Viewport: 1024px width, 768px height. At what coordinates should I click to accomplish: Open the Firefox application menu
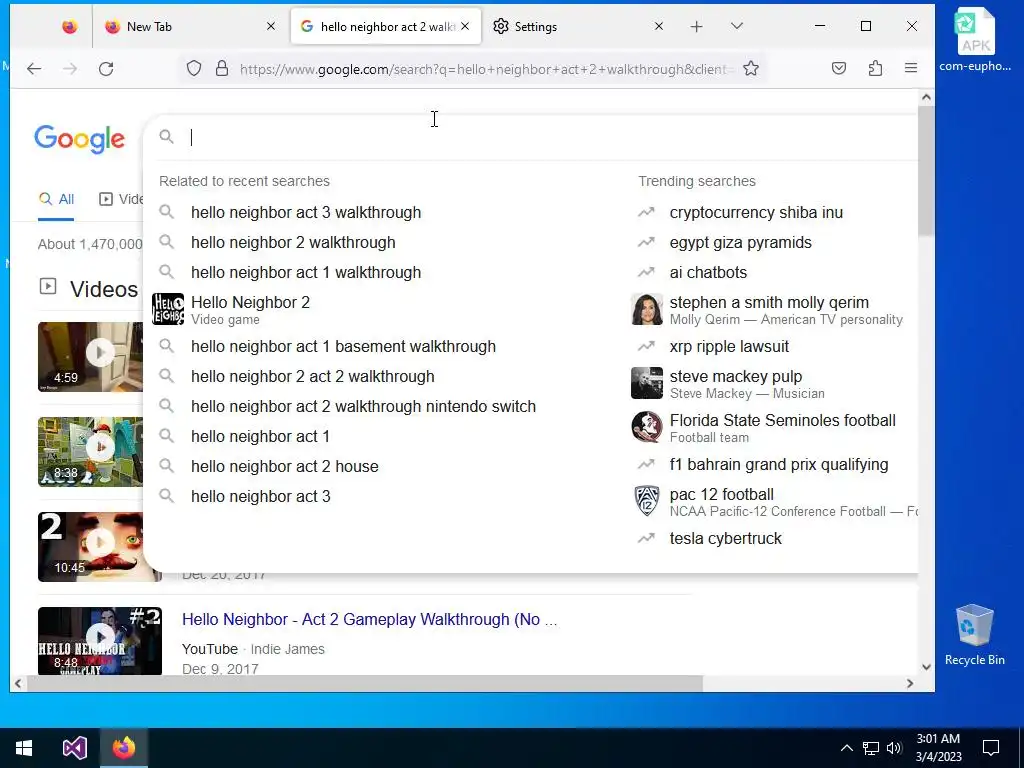(x=911, y=69)
